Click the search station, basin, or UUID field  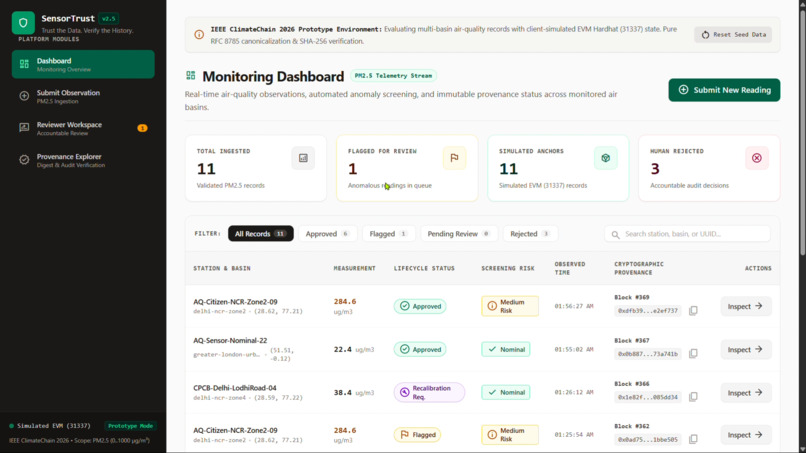tap(687, 234)
